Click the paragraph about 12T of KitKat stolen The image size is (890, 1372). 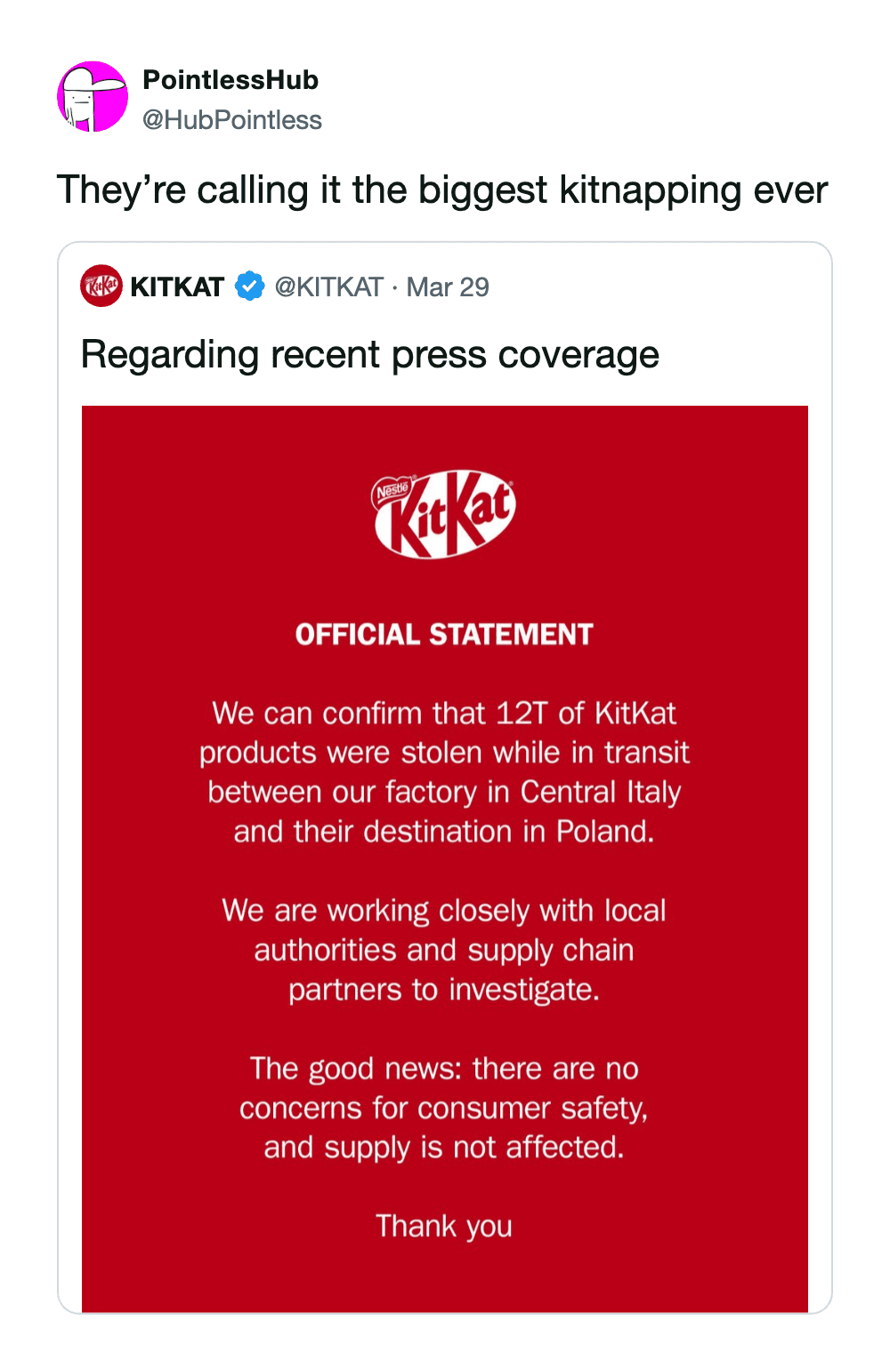(444, 772)
